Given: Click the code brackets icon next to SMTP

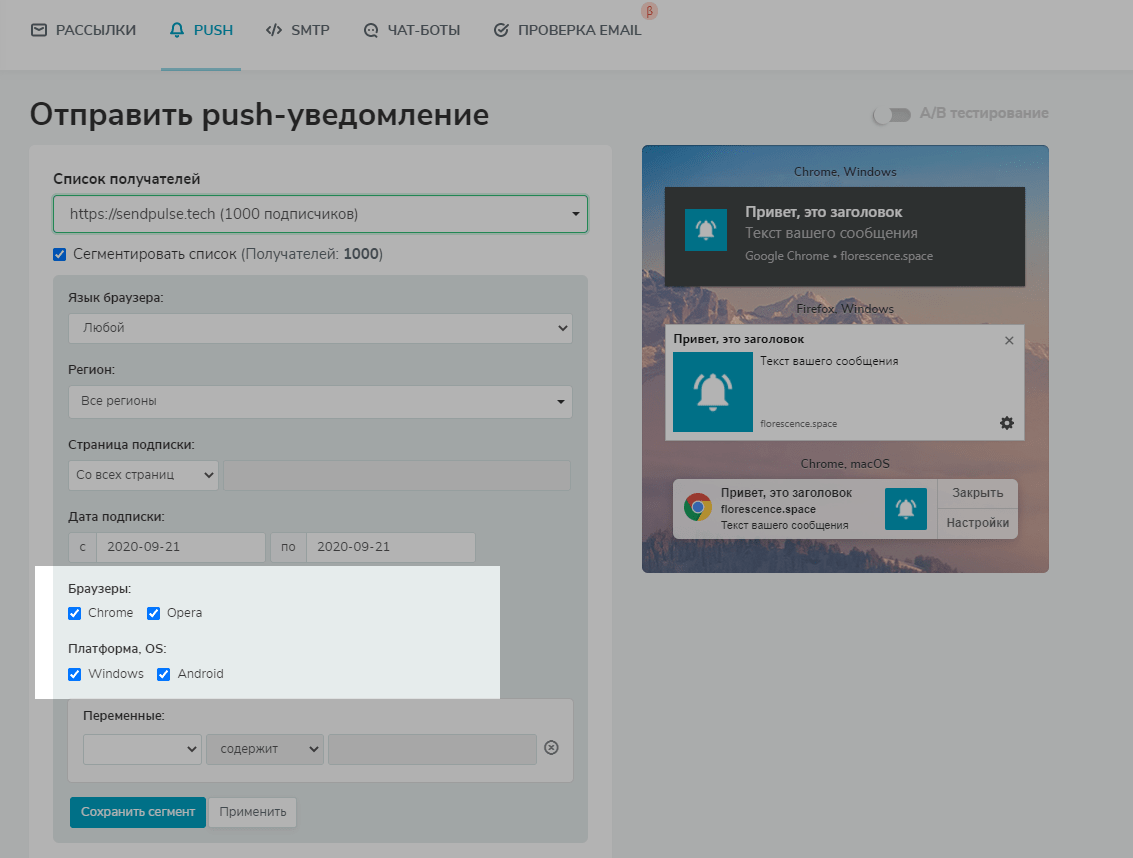Looking at the screenshot, I should tap(274, 30).
